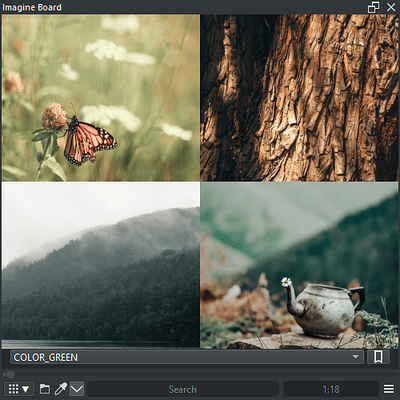The image size is (400, 400).
Task: Select the tree bark texture image
Action: pos(299,98)
